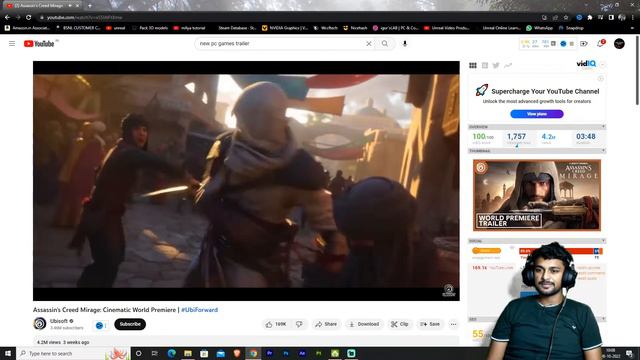Open more actions three-dot menu below video
The image size is (640, 360).
pos(453,324)
